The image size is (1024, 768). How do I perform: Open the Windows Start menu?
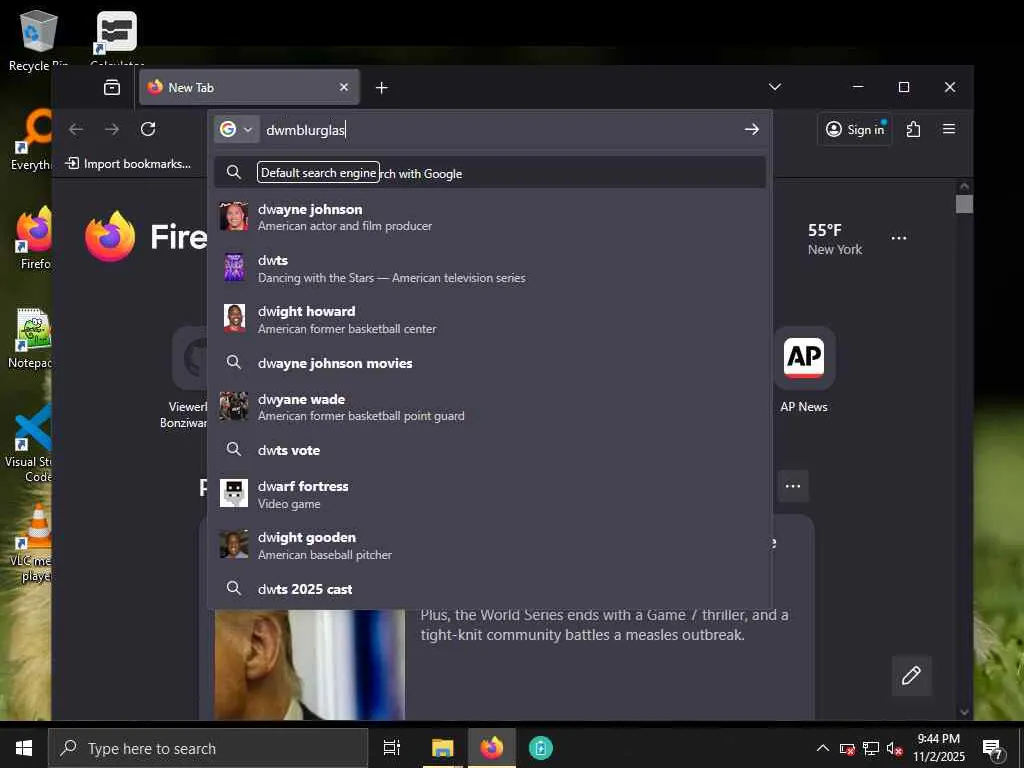click(24, 748)
